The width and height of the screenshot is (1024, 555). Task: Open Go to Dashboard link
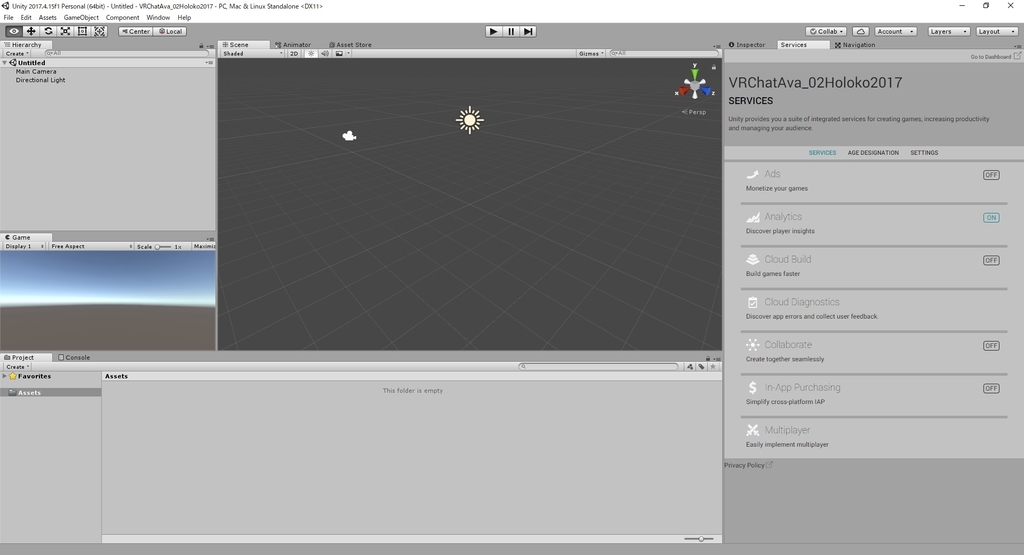coord(995,57)
